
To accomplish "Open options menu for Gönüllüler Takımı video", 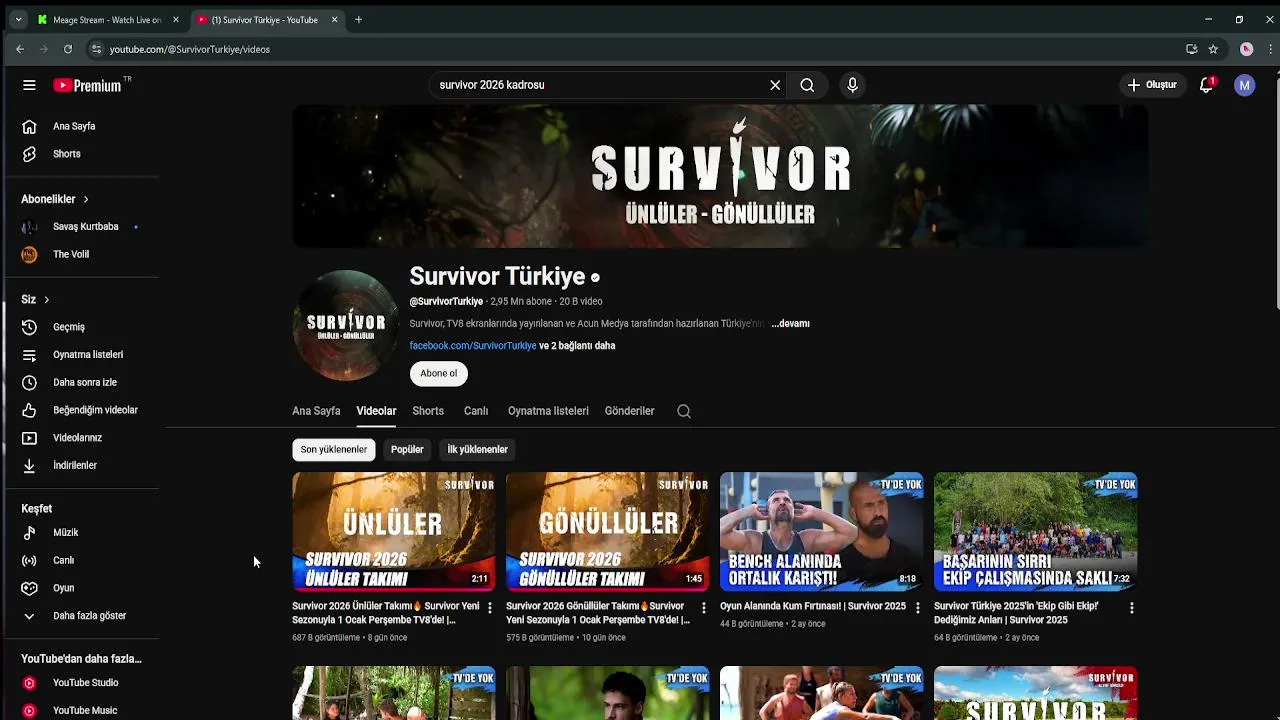I will click(703, 607).
